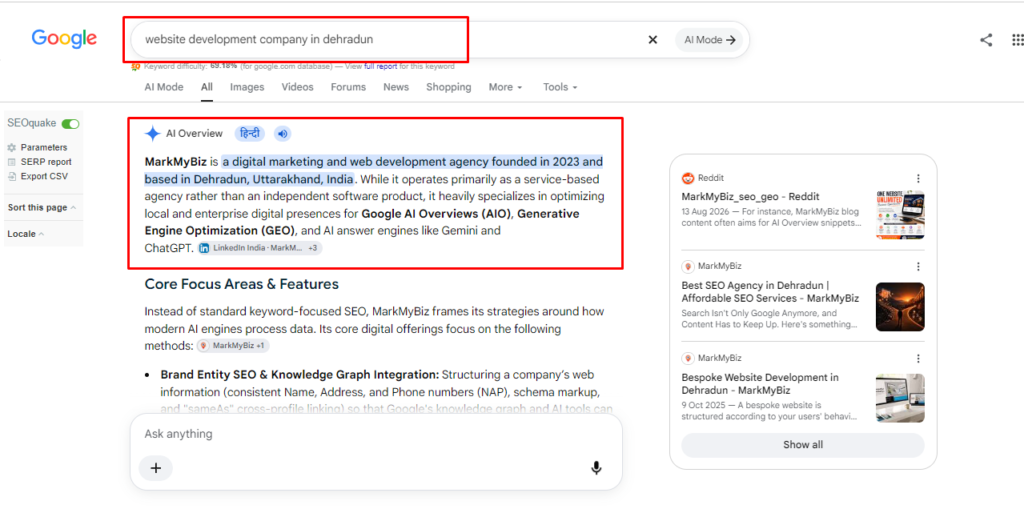1024x513 pixels.
Task: Clear the search query with the X icon
Action: (x=652, y=40)
